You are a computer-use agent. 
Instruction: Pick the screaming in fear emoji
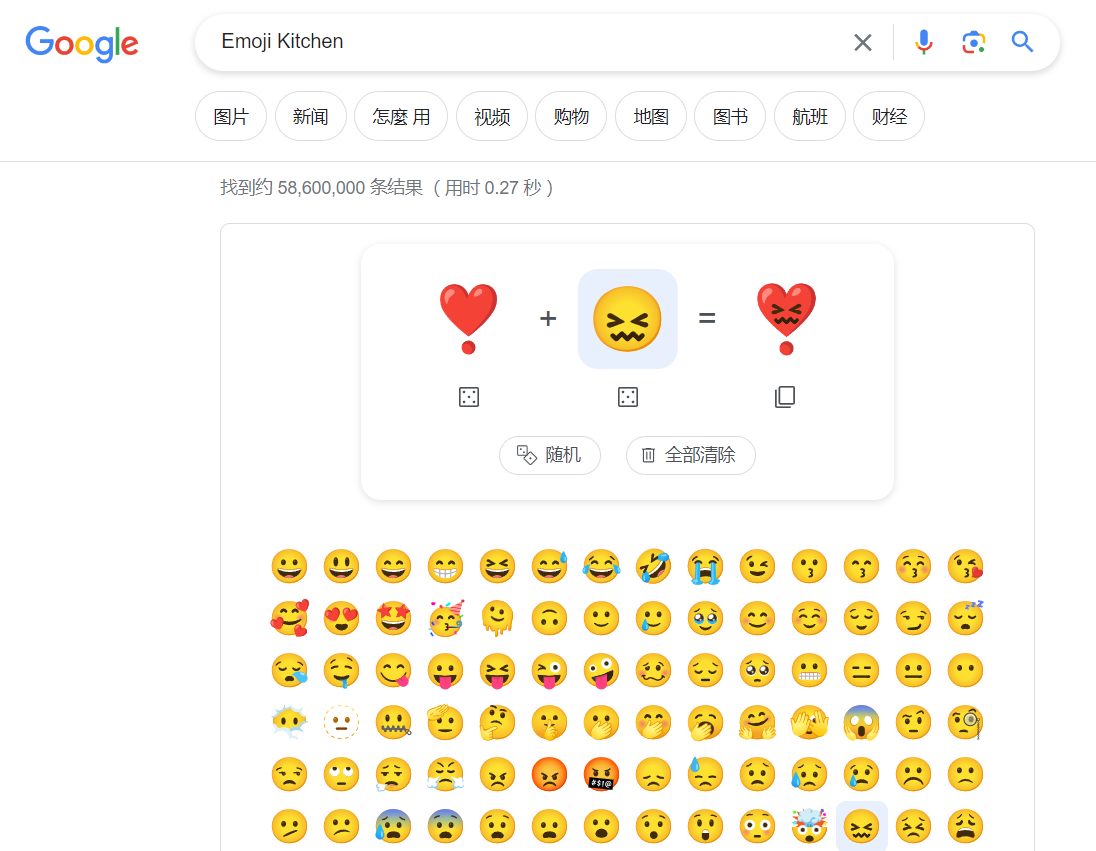click(861, 722)
